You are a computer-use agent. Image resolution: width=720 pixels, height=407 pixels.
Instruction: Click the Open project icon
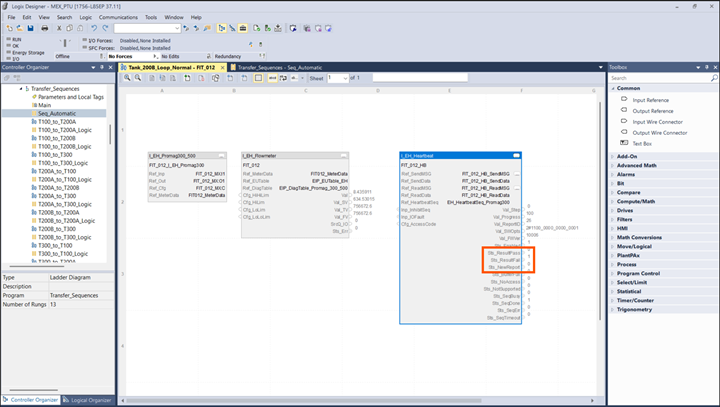point(20,28)
